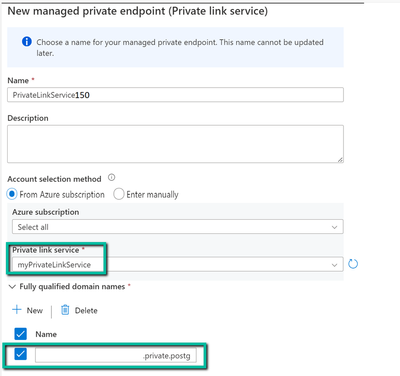Open the Private link service dropdown arrow
Image resolution: width=400 pixels, height=376 pixels.
pos(334,265)
